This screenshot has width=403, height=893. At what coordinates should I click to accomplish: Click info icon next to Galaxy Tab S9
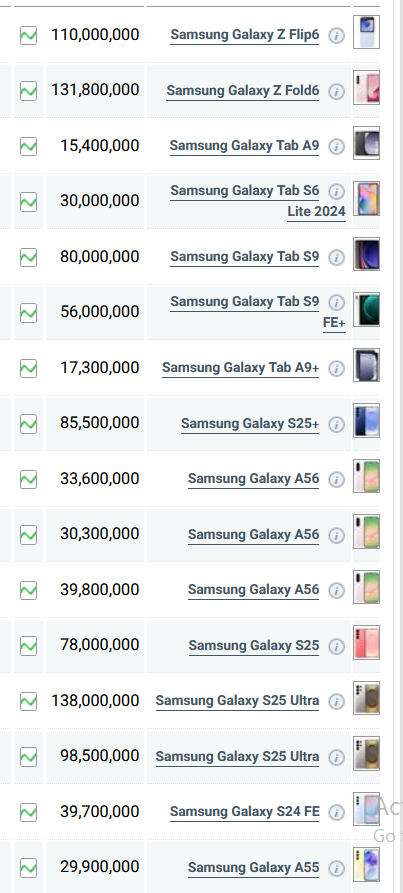[336, 257]
